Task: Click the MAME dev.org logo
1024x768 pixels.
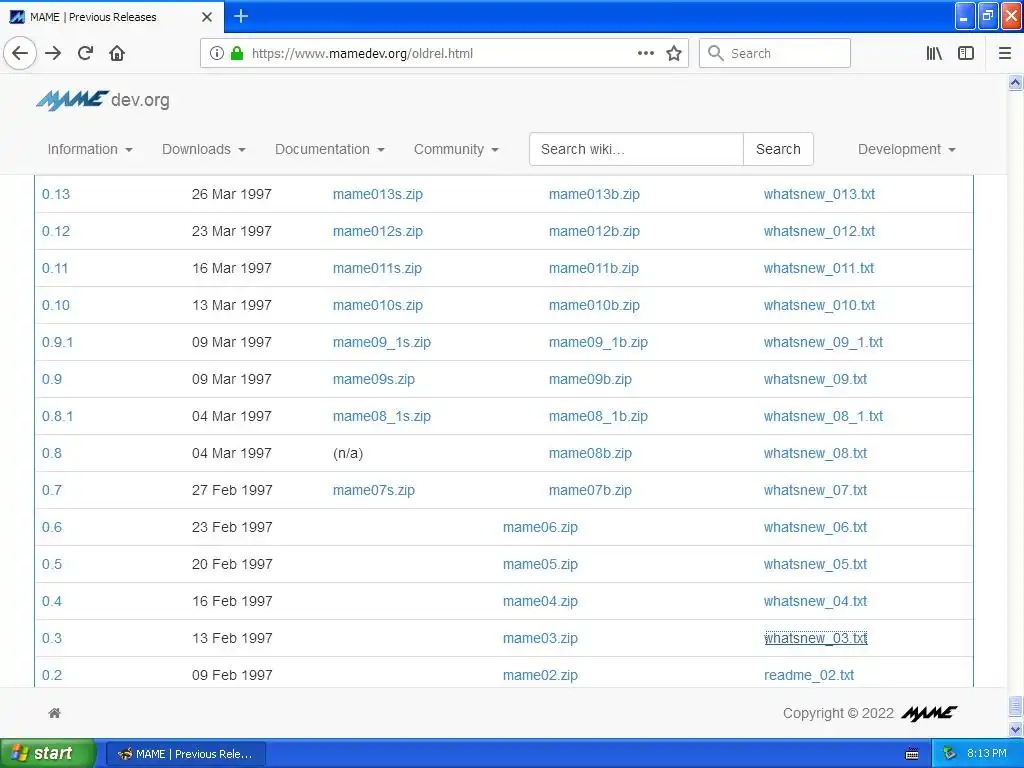Action: pos(103,100)
